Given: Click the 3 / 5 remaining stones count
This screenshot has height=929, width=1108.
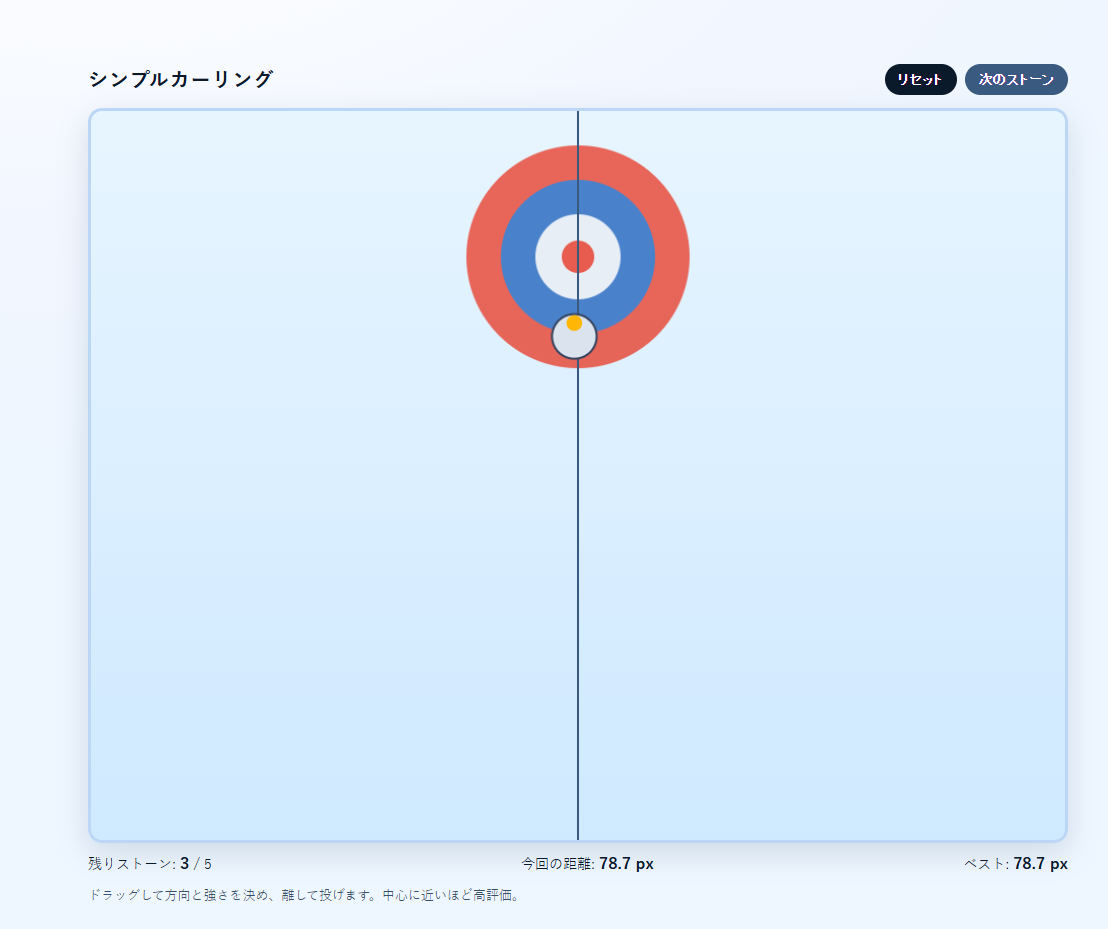Looking at the screenshot, I should pyautogui.click(x=196, y=864).
